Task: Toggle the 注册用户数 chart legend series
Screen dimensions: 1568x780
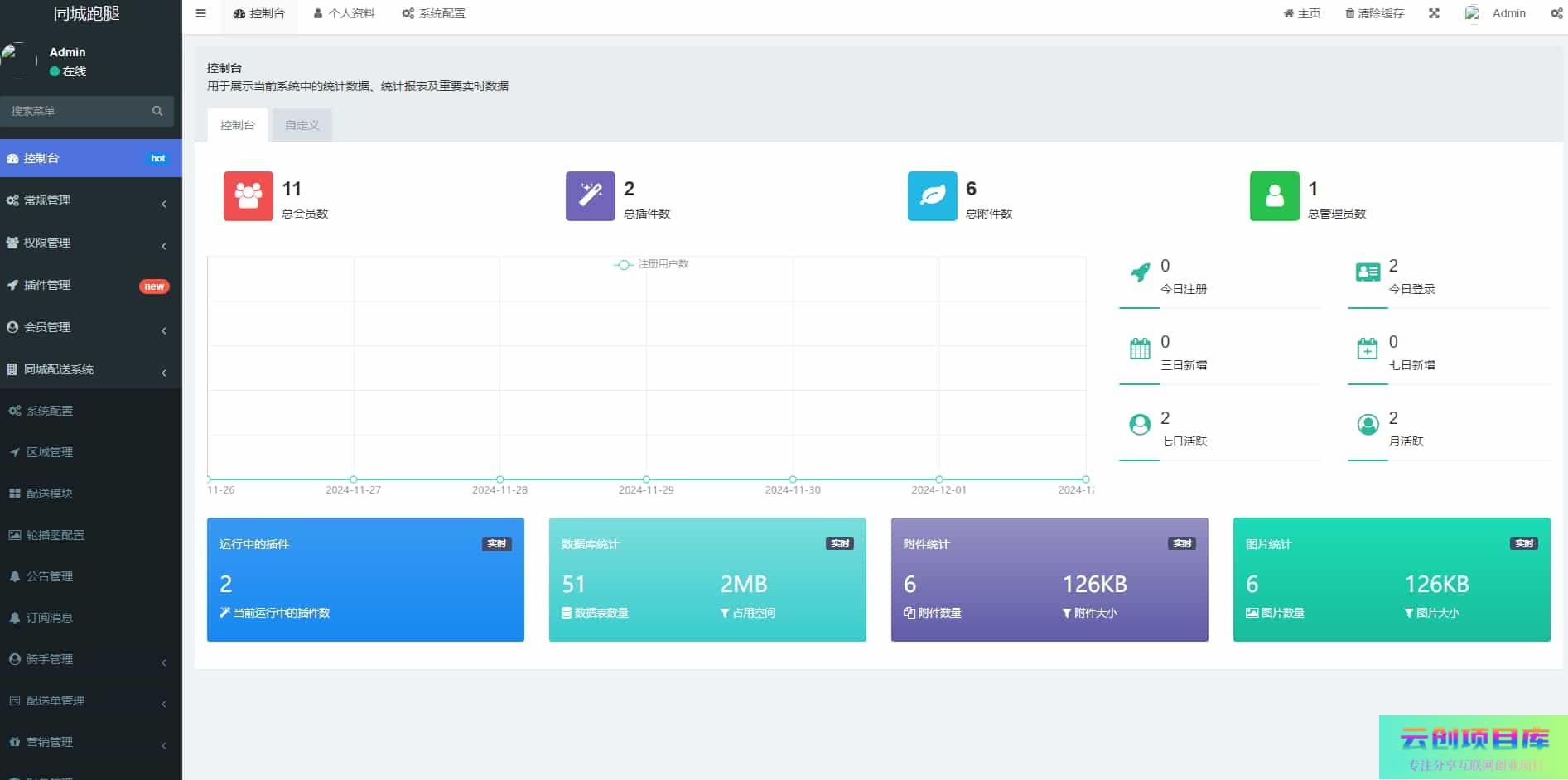Action: [651, 264]
